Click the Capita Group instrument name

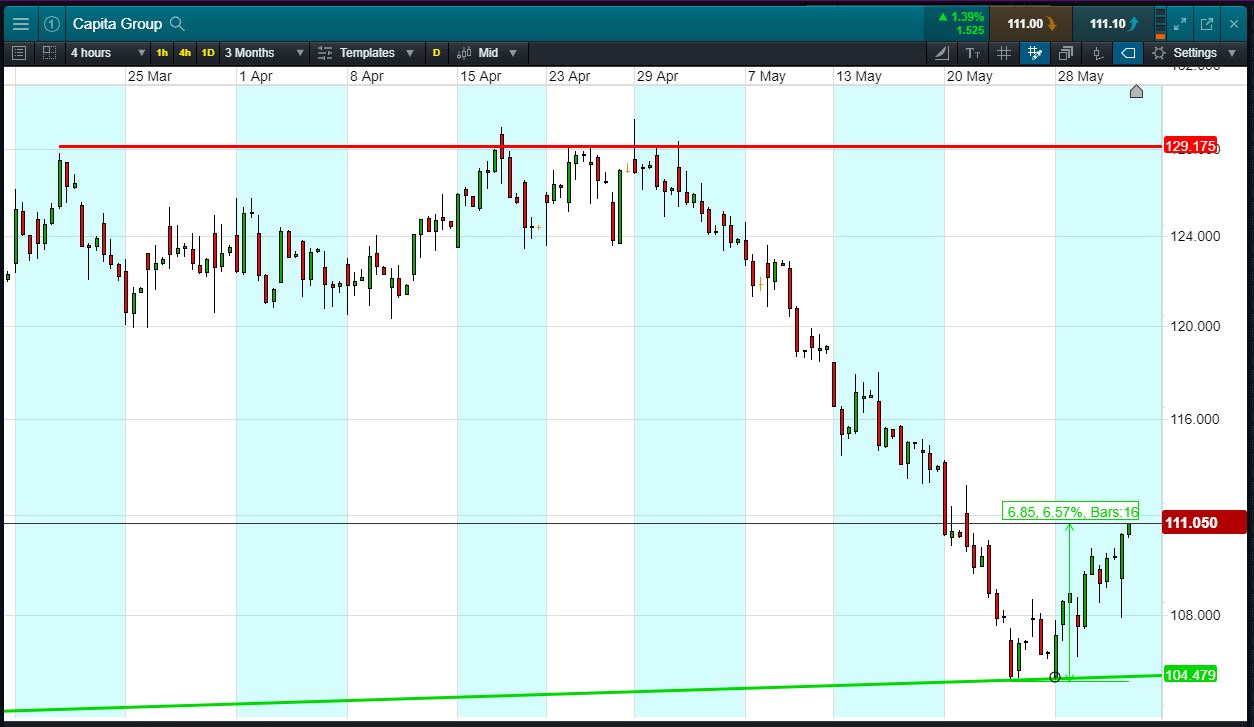pyautogui.click(x=119, y=23)
